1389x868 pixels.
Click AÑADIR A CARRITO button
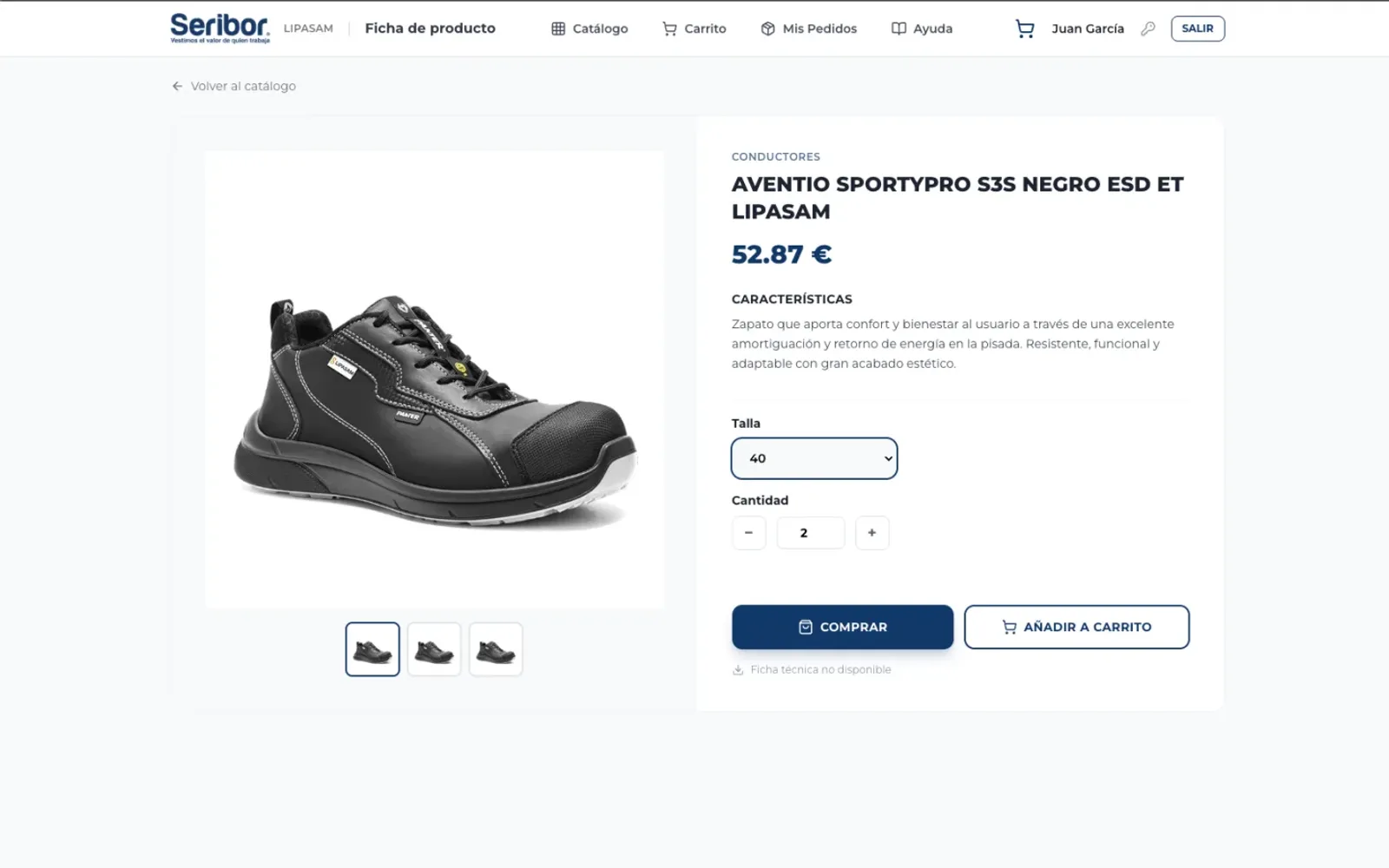pos(1076,627)
